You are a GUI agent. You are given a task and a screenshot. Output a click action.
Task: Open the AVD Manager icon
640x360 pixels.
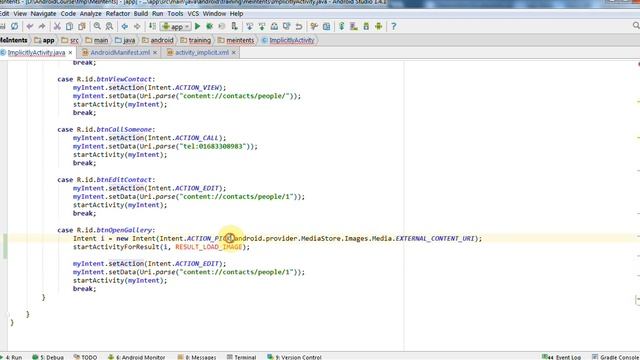353,27
